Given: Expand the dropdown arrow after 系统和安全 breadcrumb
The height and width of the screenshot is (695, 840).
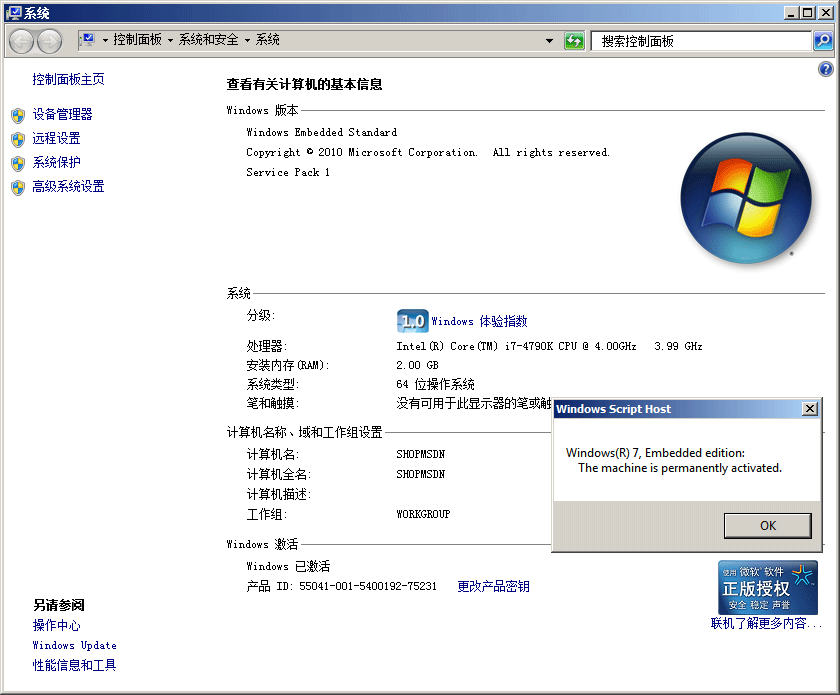Looking at the screenshot, I should tap(247, 41).
